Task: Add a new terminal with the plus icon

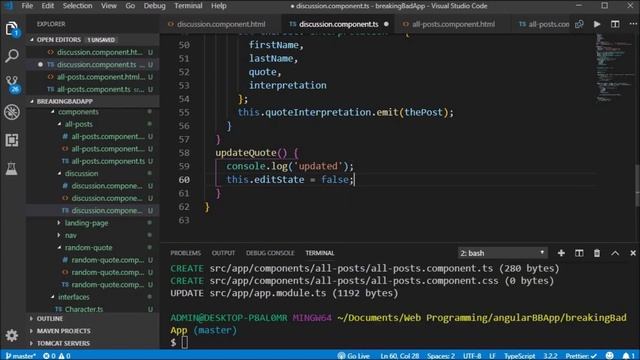Action: tap(561, 253)
